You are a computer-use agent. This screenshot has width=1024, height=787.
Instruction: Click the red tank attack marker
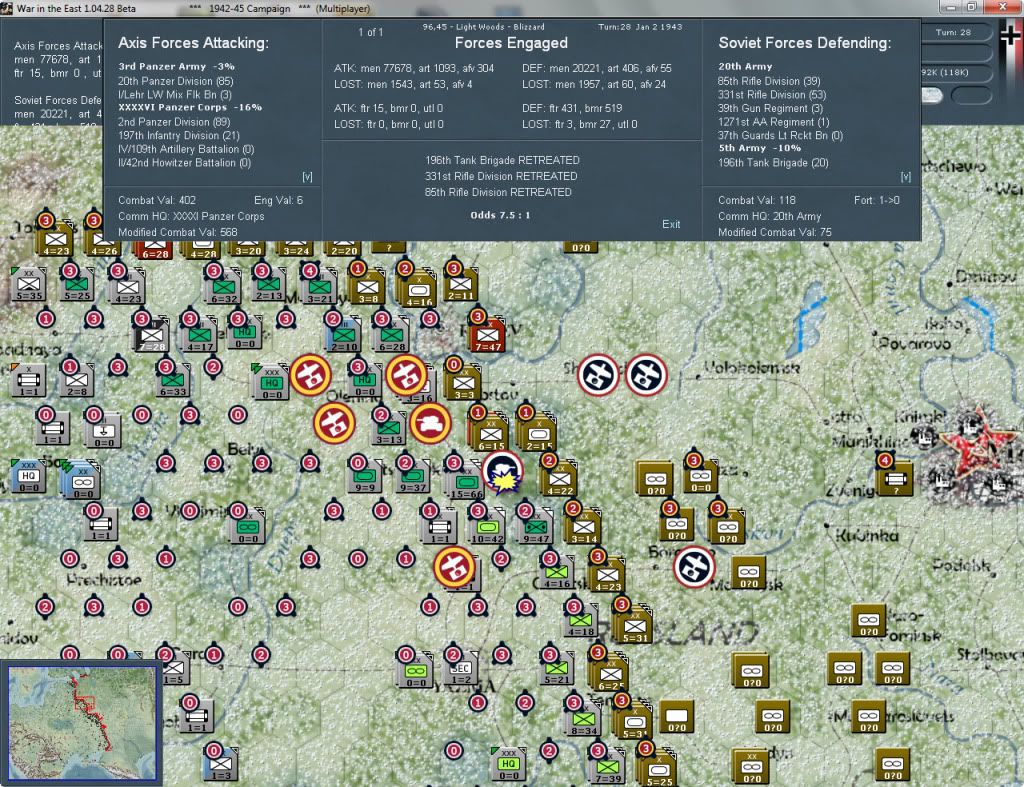click(x=430, y=423)
